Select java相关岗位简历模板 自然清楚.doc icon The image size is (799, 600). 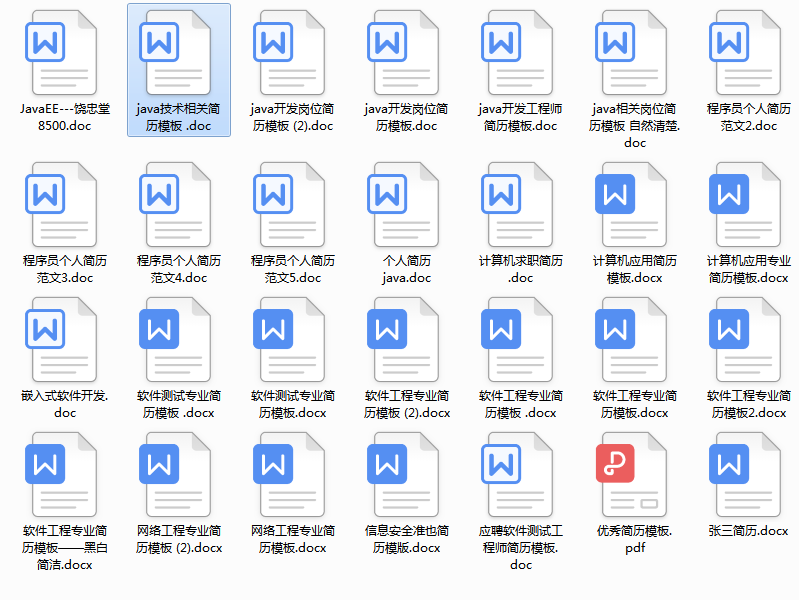click(x=632, y=53)
